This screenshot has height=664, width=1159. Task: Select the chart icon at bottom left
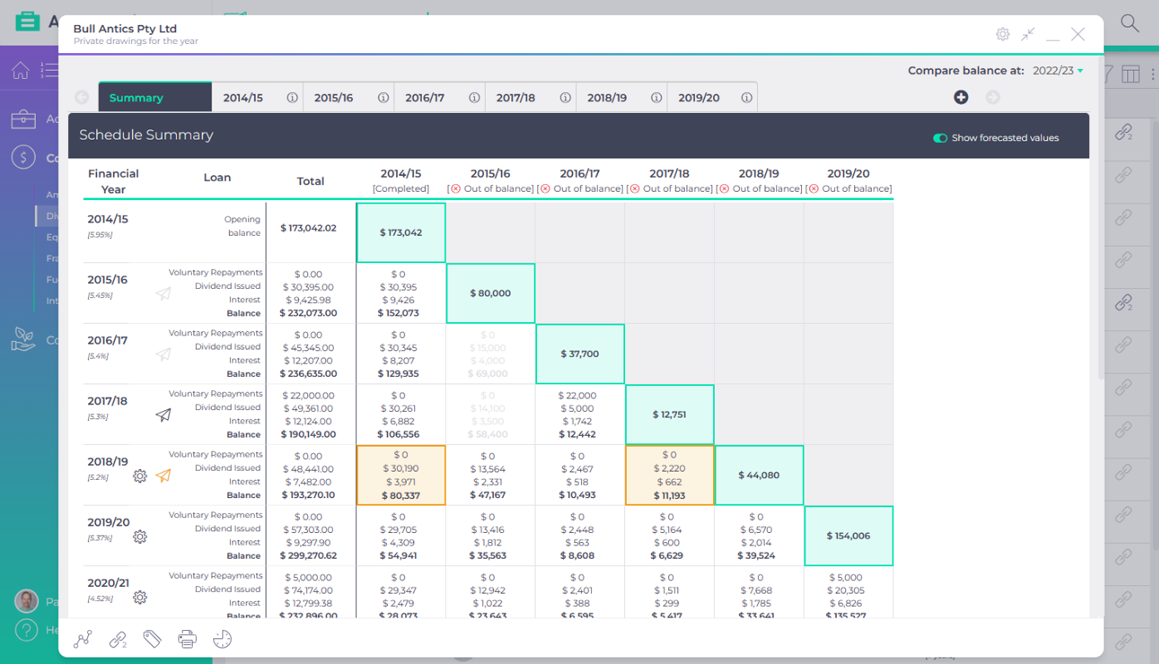pyautogui.click(x=83, y=638)
